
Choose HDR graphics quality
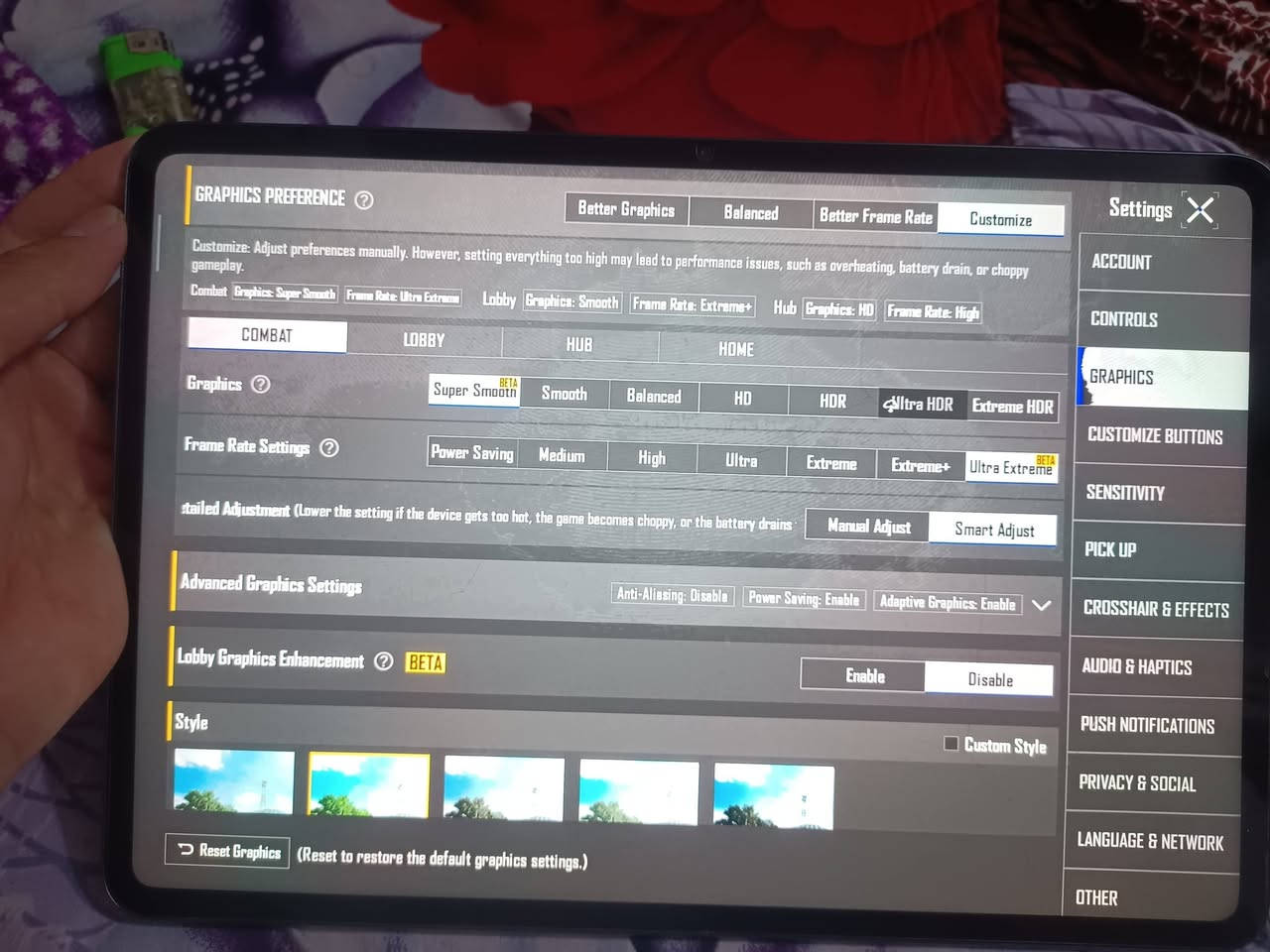[x=833, y=402]
